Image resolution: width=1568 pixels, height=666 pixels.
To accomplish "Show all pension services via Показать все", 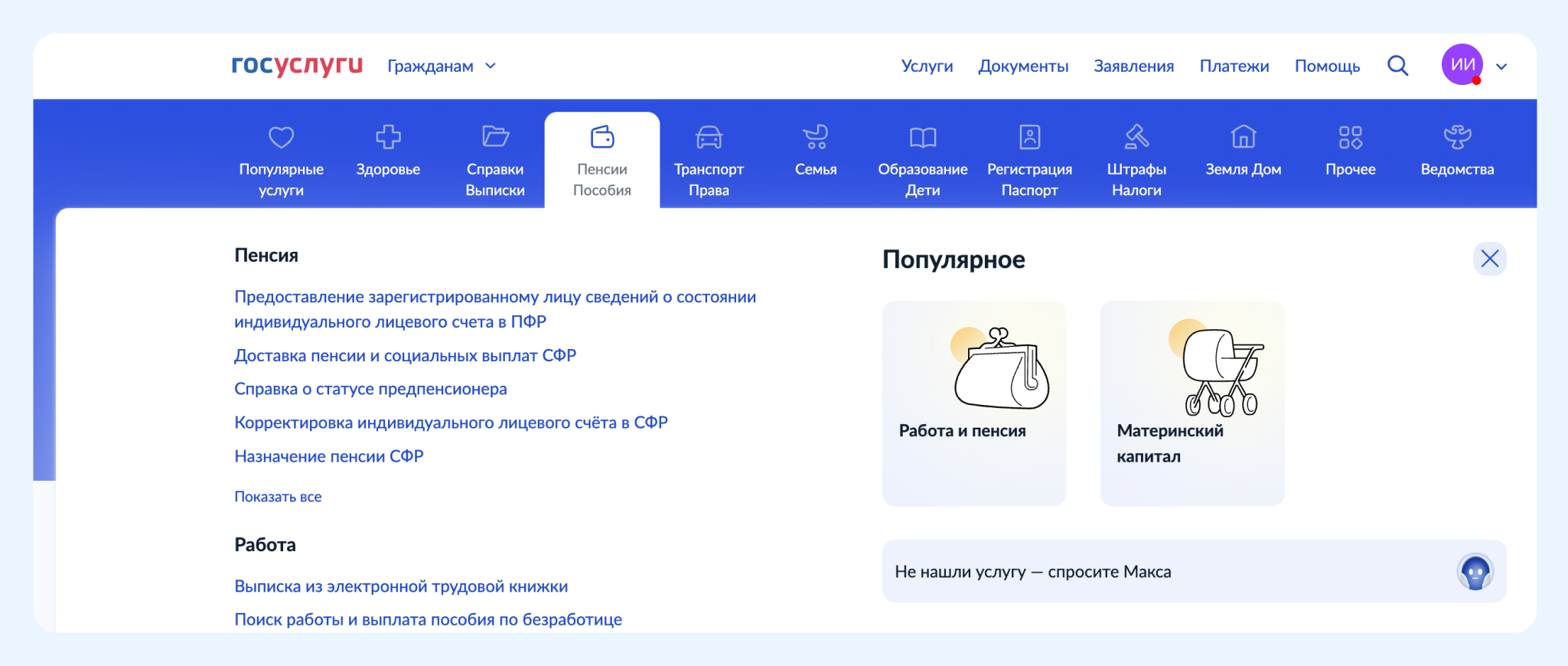I will pos(278,497).
